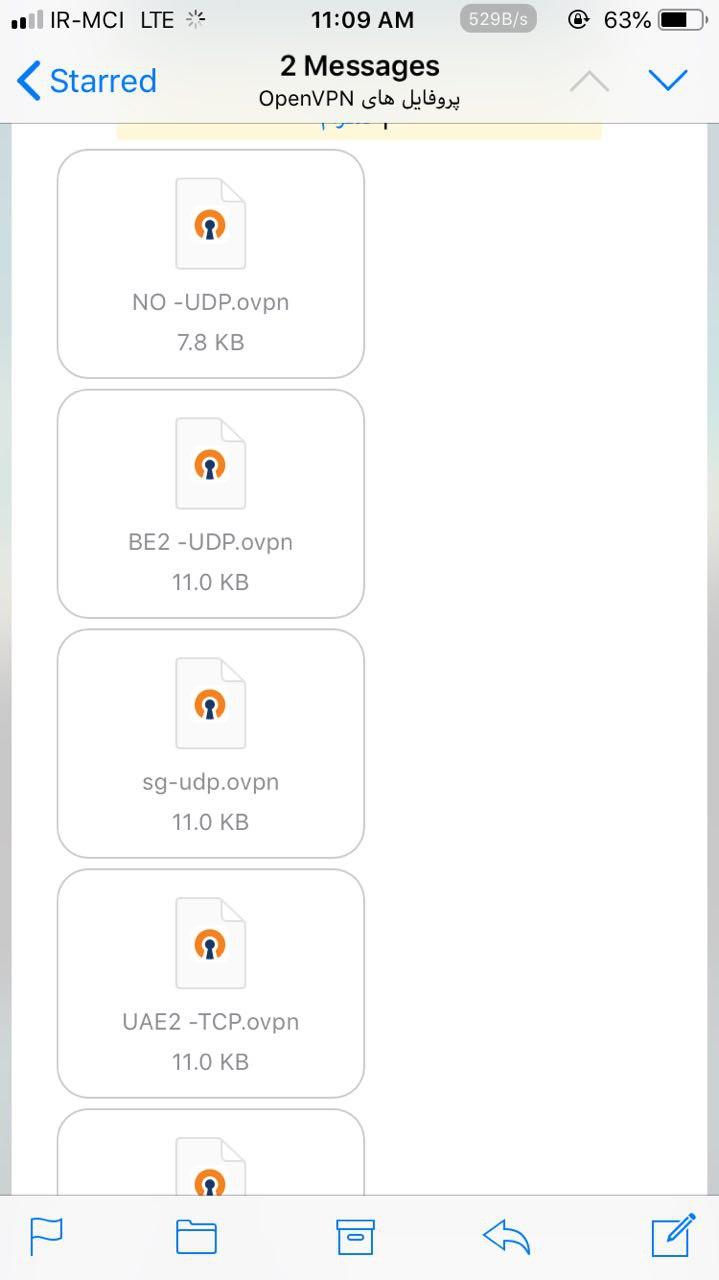
Task: Tap the archive box icon
Action: click(354, 1236)
